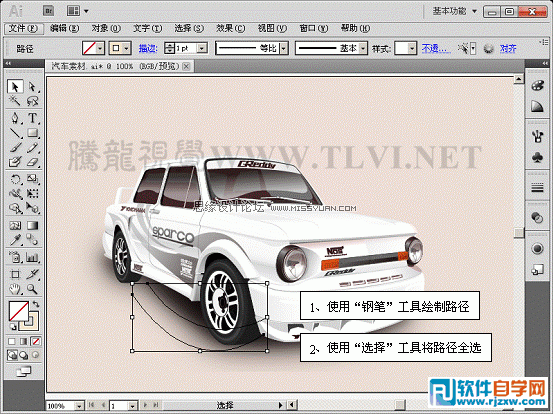The image size is (553, 414).
Task: Select the Pencil tool
Action: click(32, 148)
